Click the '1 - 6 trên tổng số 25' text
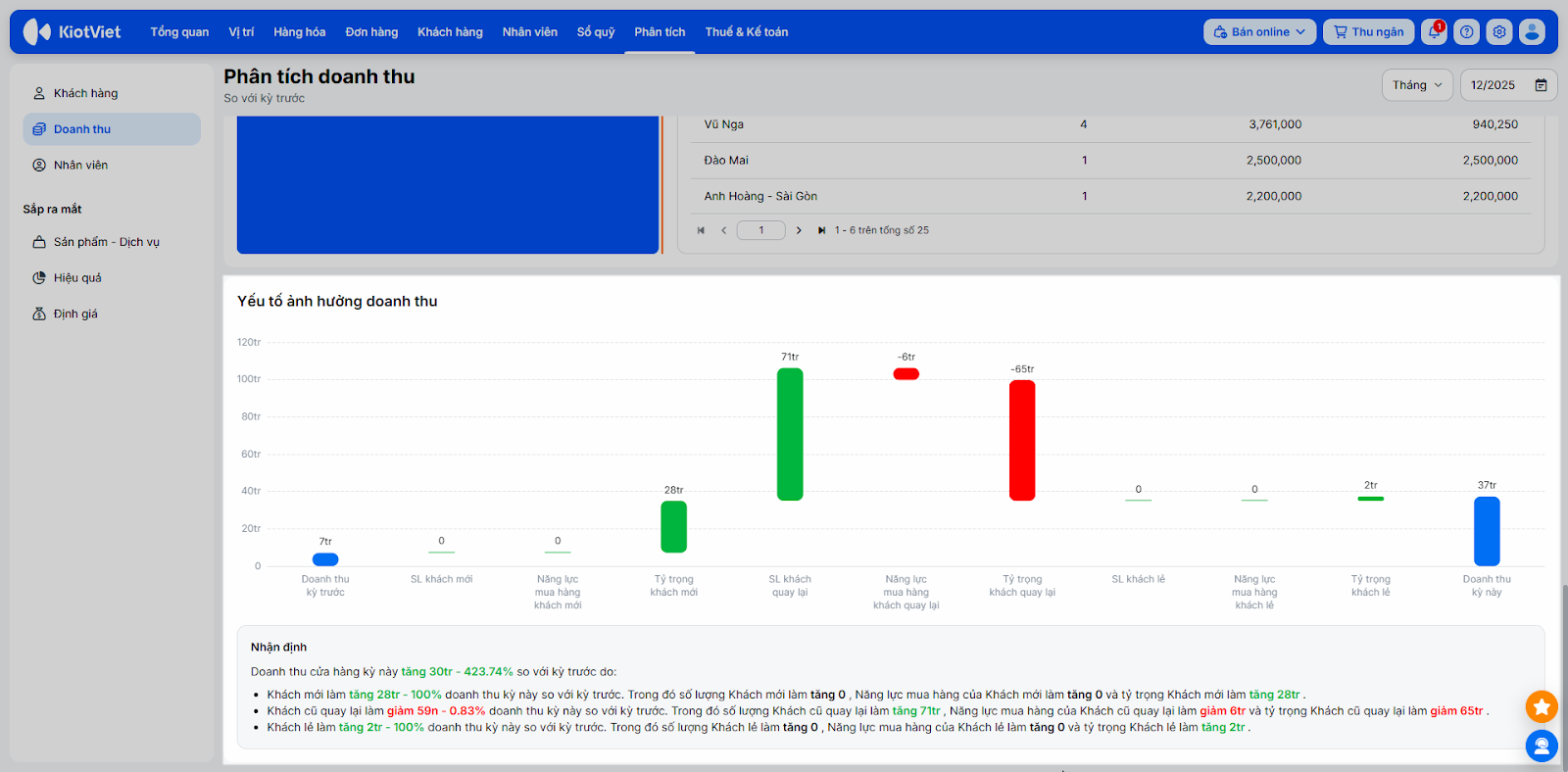Screen dimensions: 1568x772 [882, 230]
